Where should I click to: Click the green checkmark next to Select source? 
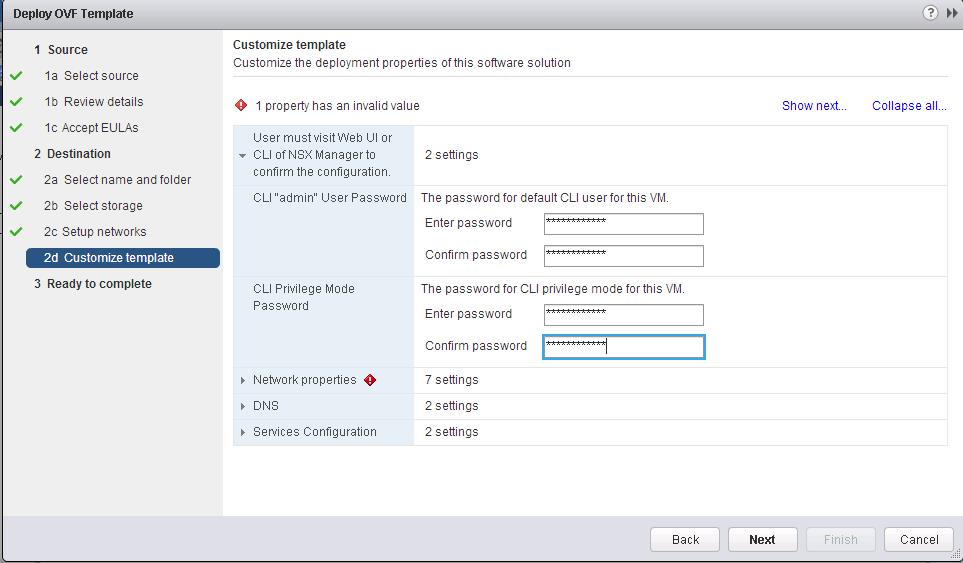(16, 76)
